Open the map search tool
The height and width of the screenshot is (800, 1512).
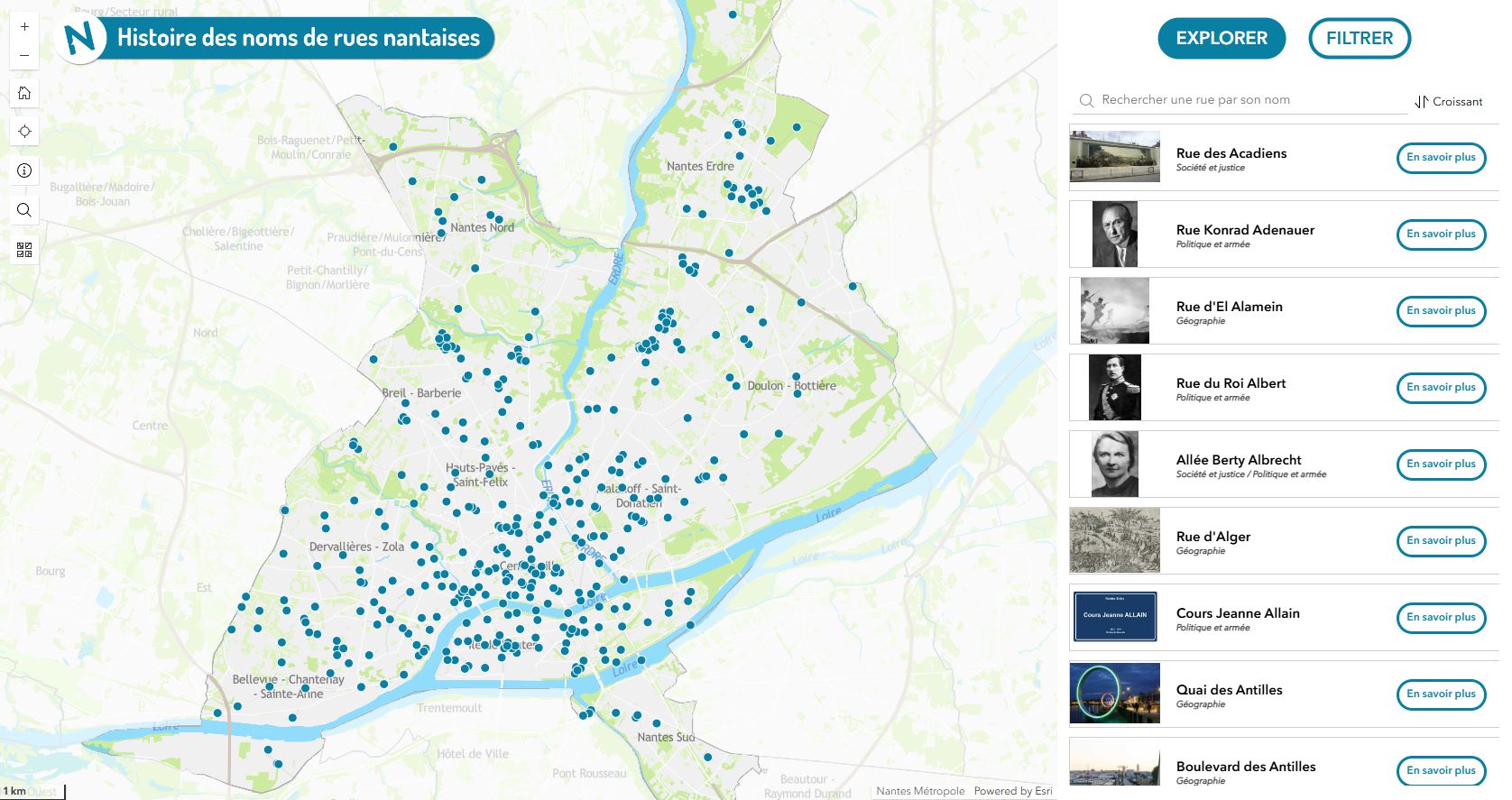click(x=24, y=210)
